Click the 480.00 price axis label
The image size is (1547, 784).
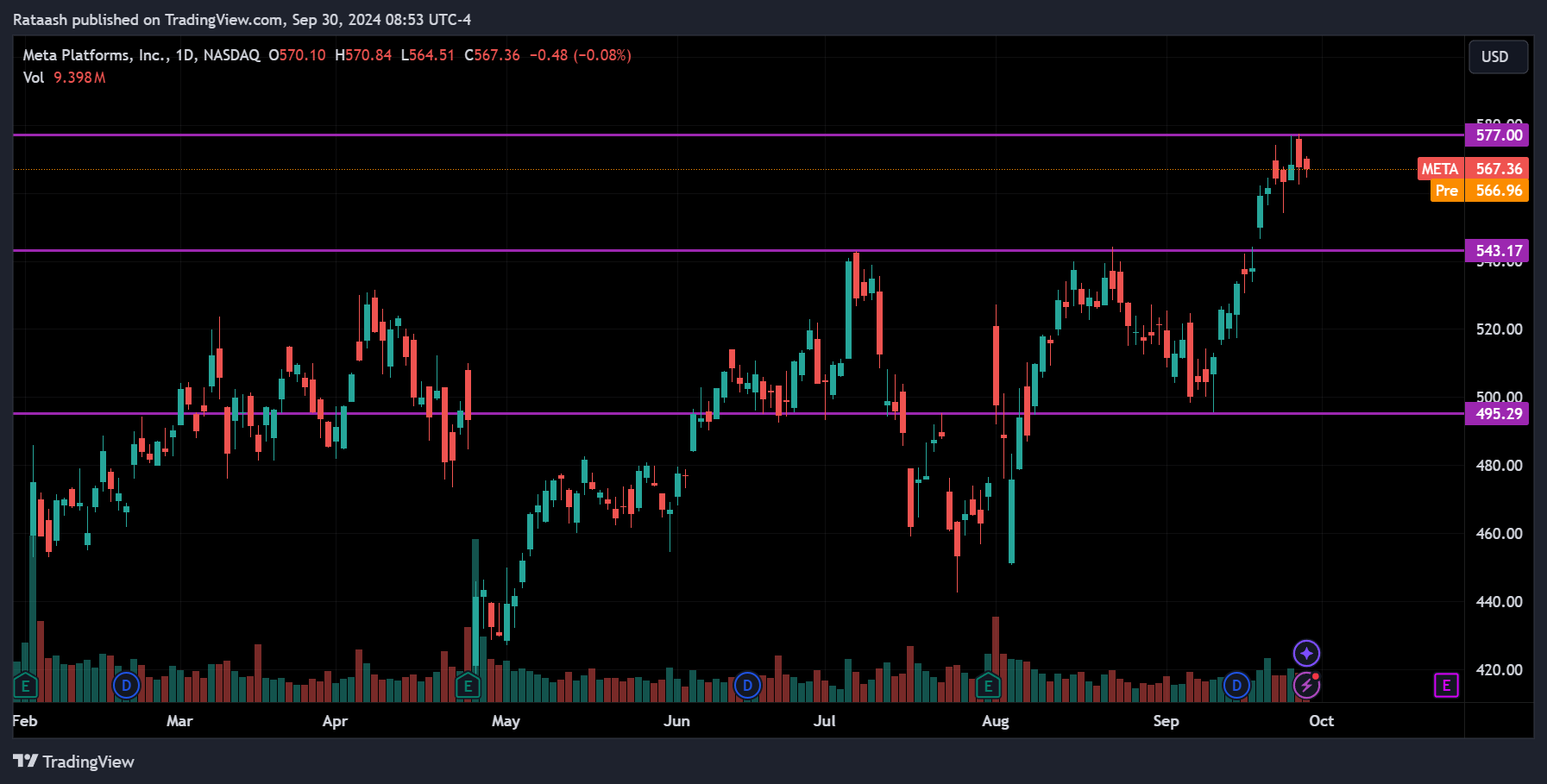(1499, 466)
